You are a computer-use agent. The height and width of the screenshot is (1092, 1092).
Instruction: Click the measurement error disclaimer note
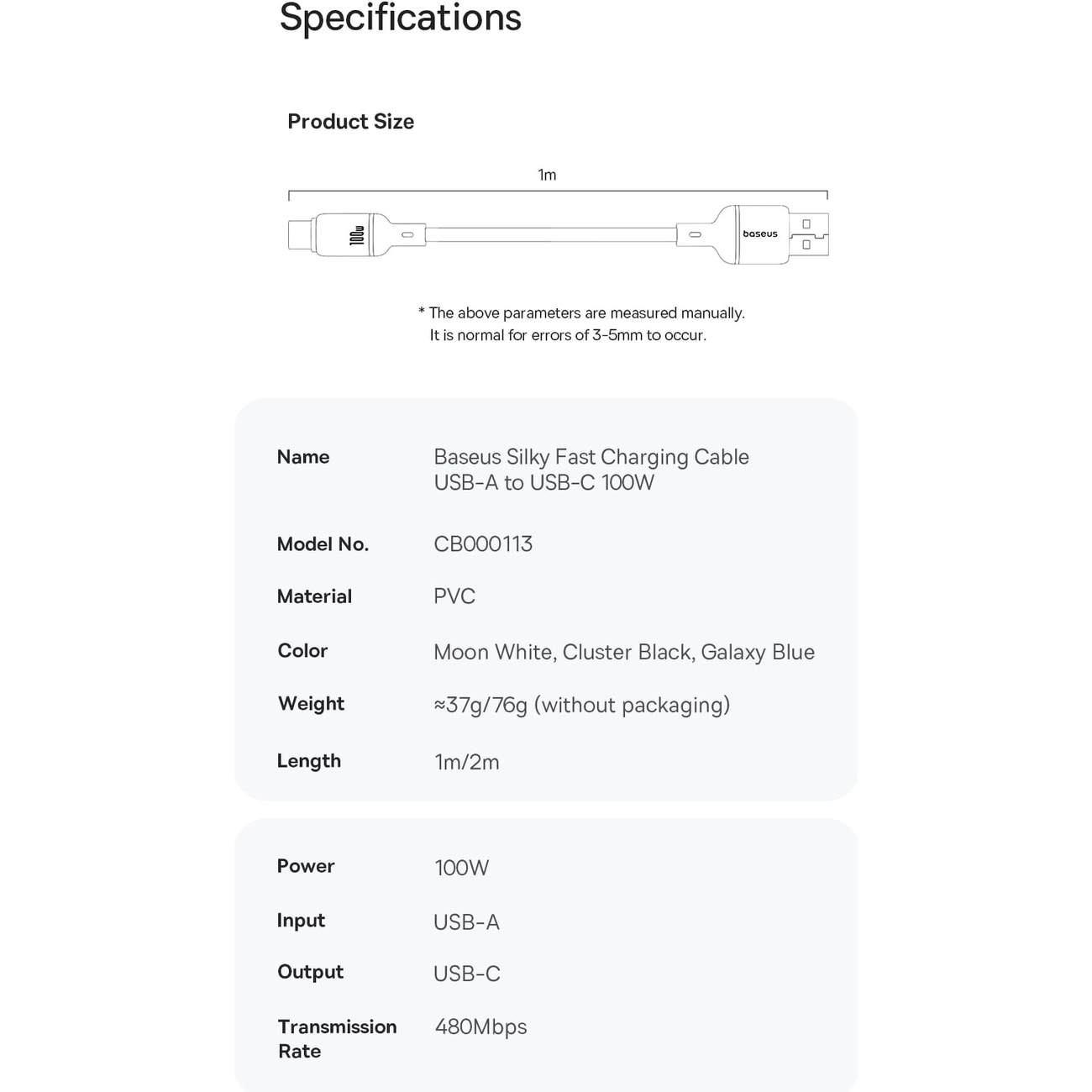581,324
